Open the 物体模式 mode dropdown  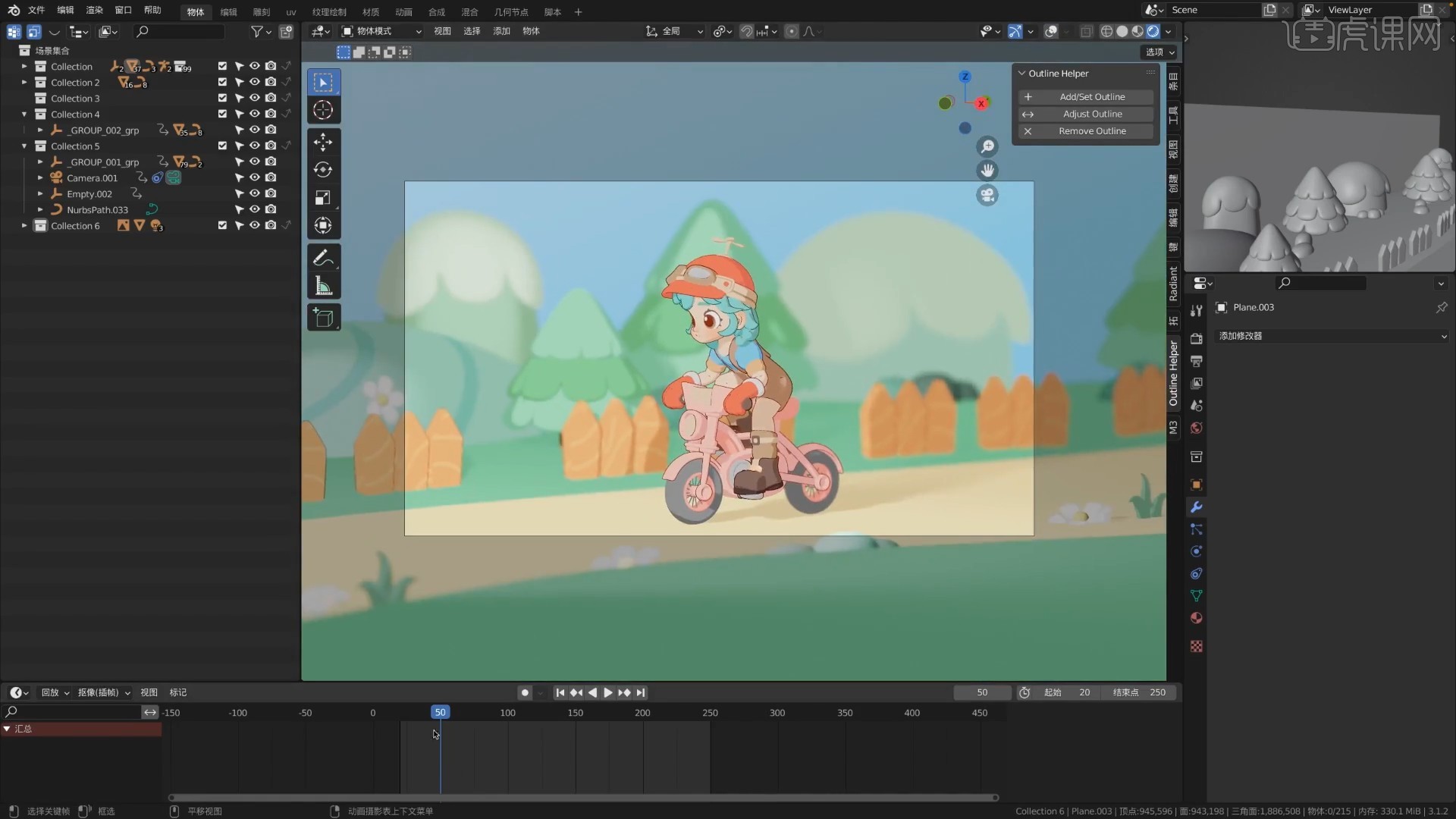[x=381, y=31]
